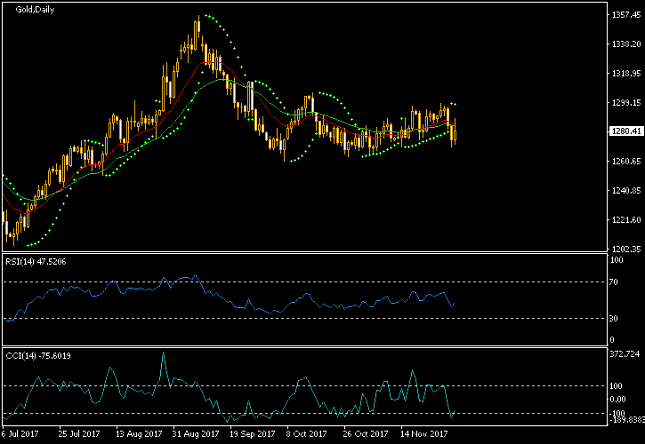
Task: Select the 1240.85 price axis label
Action: (x=626, y=191)
